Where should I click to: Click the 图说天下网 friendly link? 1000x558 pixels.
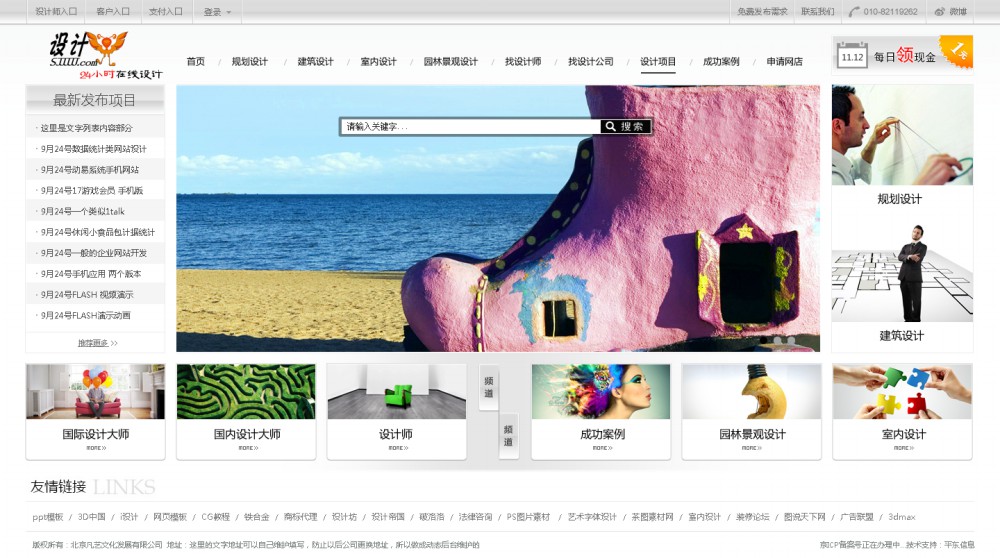coord(804,517)
